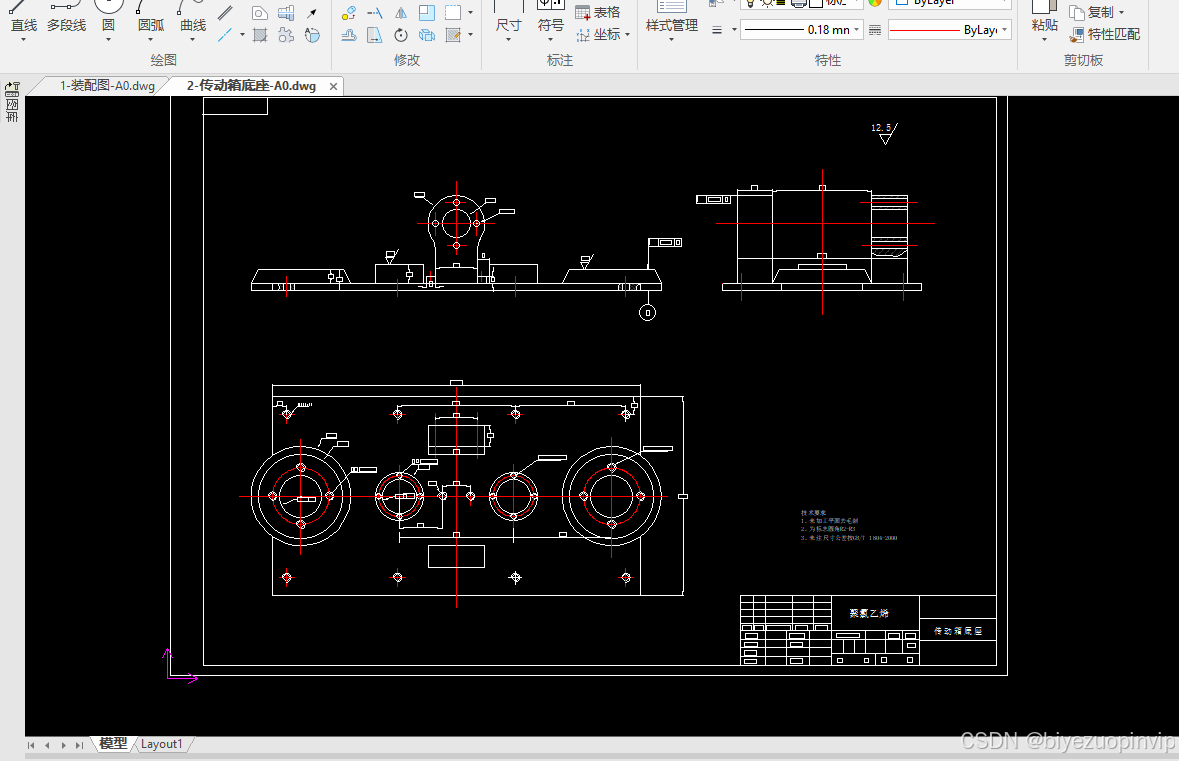Image resolution: width=1179 pixels, height=761 pixels.
Task: Click the mirror tool icon
Action: tap(401, 13)
